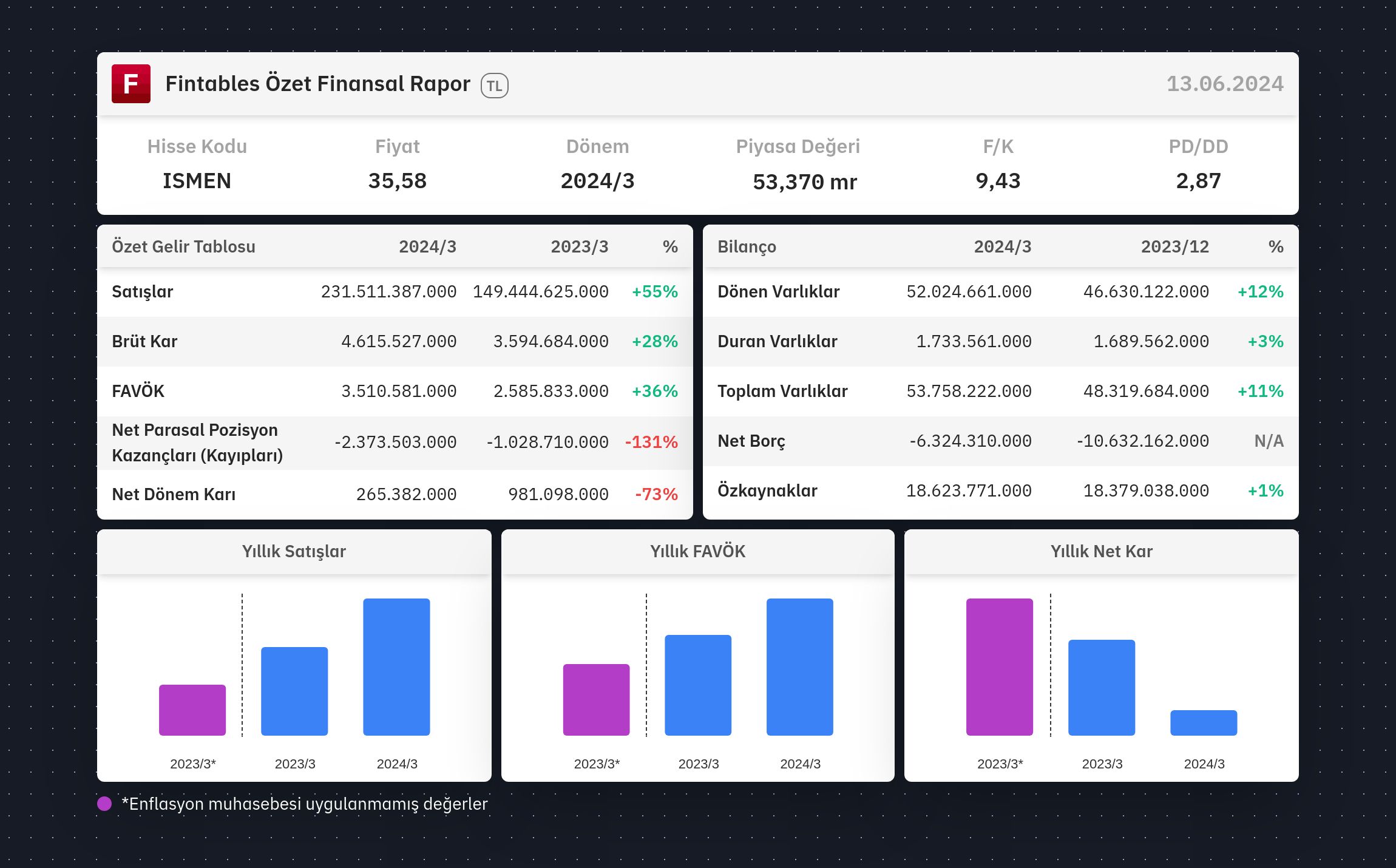
Task: Click the Bilanço table header
Action: pyautogui.click(x=747, y=247)
